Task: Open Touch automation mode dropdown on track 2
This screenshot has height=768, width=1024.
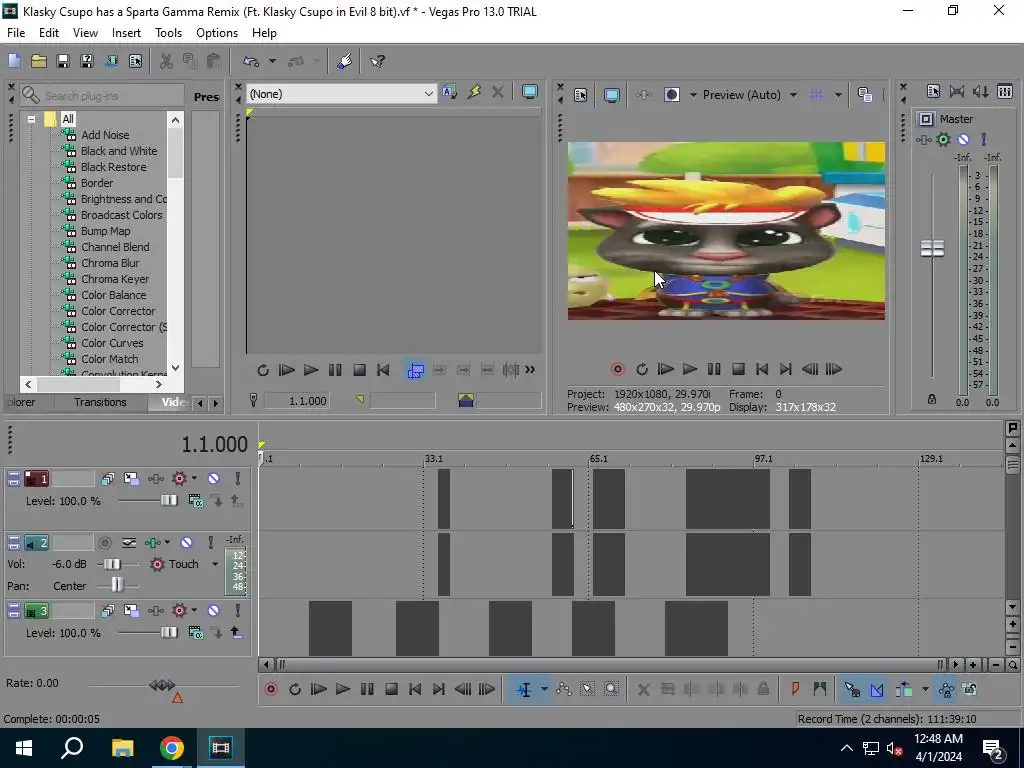Action: tap(215, 564)
